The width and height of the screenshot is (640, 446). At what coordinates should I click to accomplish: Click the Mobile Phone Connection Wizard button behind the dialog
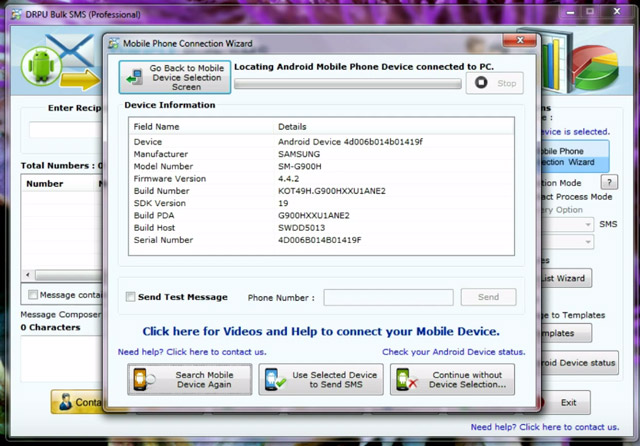click(x=575, y=157)
